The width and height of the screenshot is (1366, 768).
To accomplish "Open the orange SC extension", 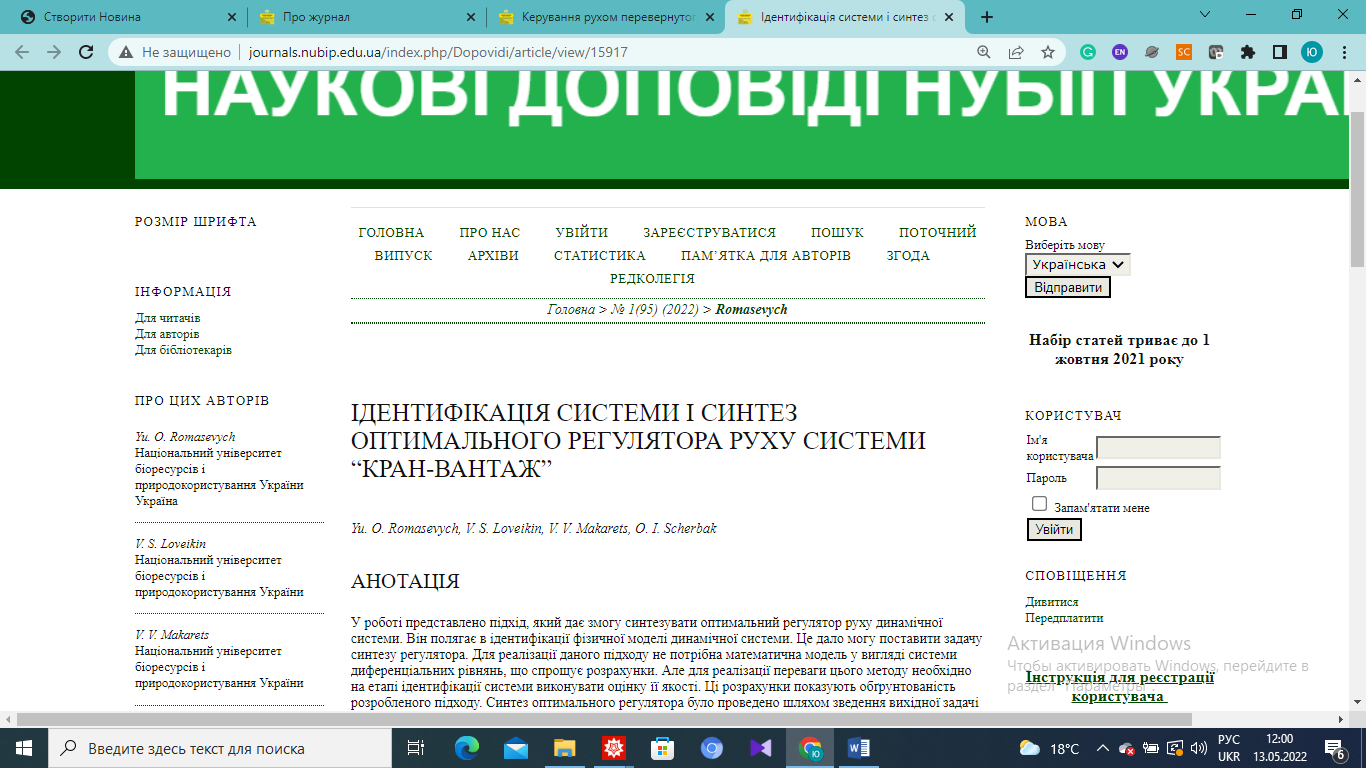I will (1183, 52).
